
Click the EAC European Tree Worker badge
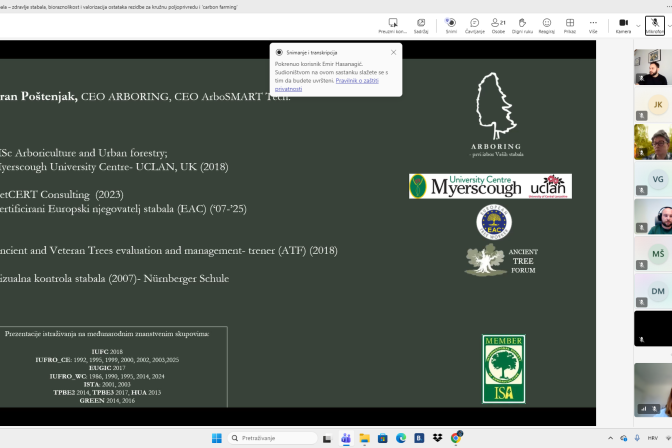[494, 222]
